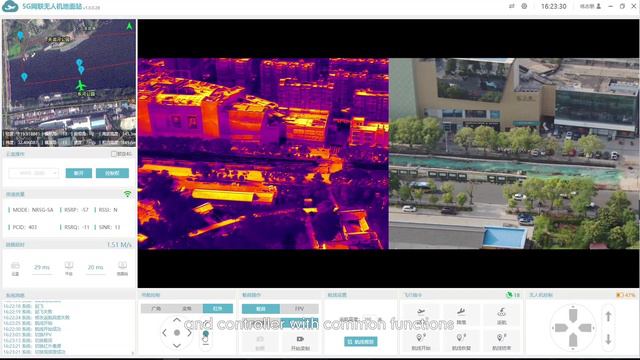
Task: Open the settings gear in title bar
Action: tap(524, 6)
